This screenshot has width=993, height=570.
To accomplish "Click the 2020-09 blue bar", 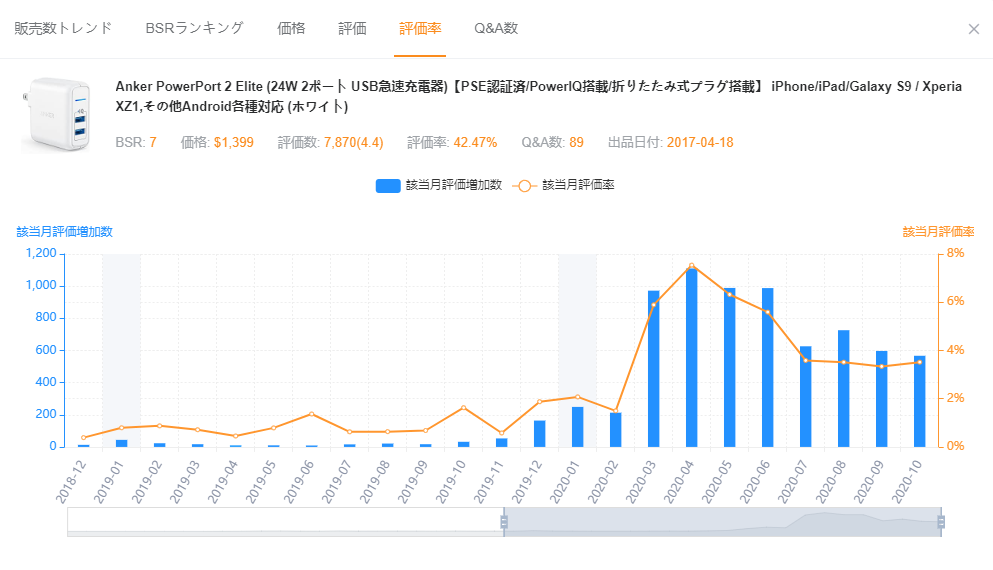I will click(x=882, y=399).
